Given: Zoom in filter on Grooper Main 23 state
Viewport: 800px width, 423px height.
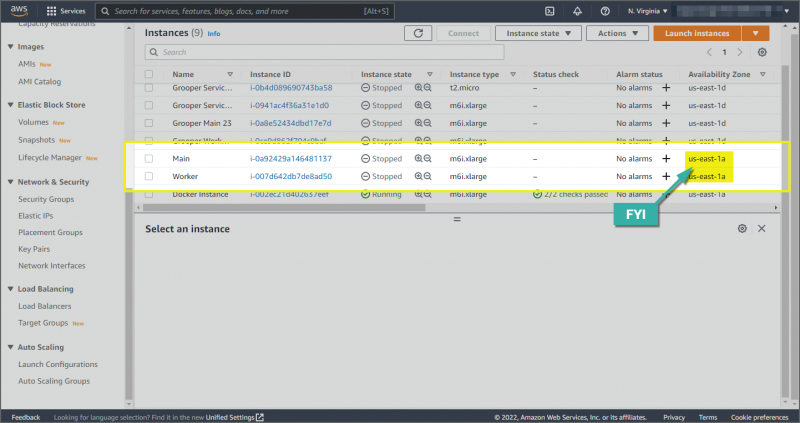Looking at the screenshot, I should [418, 123].
